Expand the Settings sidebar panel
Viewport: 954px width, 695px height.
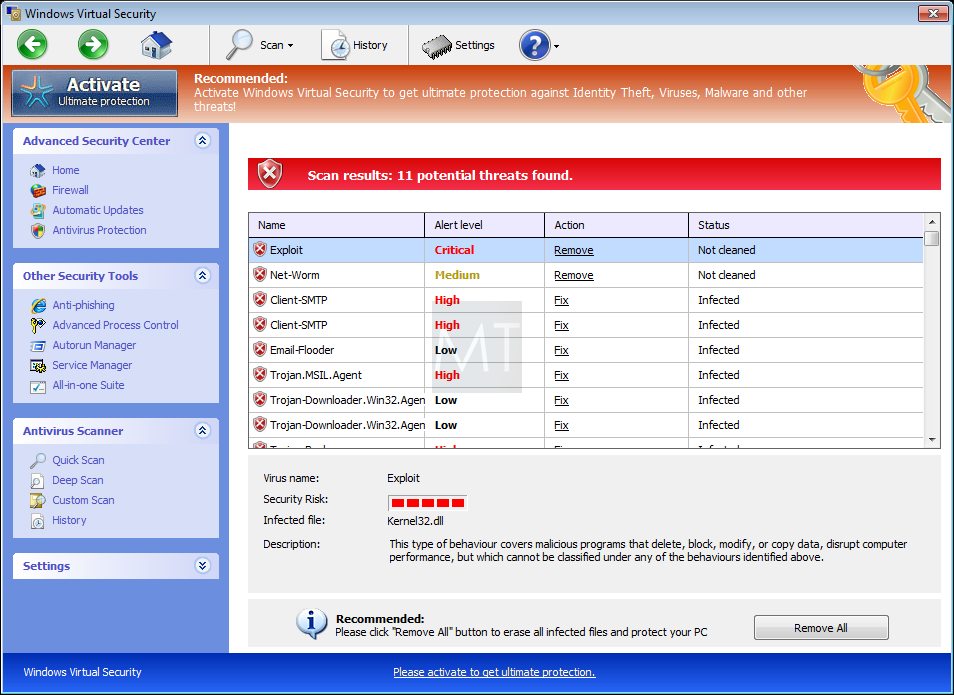tap(203, 566)
